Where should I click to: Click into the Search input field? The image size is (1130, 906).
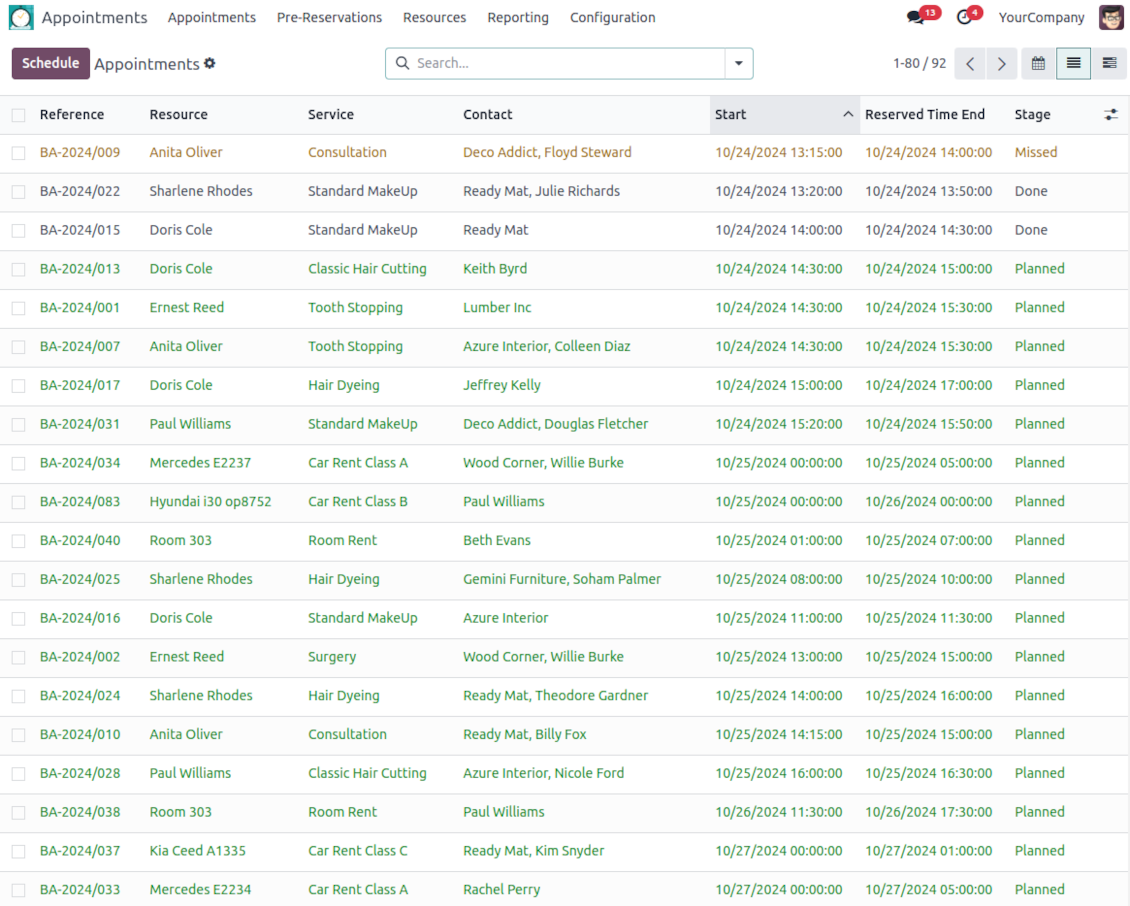pos(565,63)
